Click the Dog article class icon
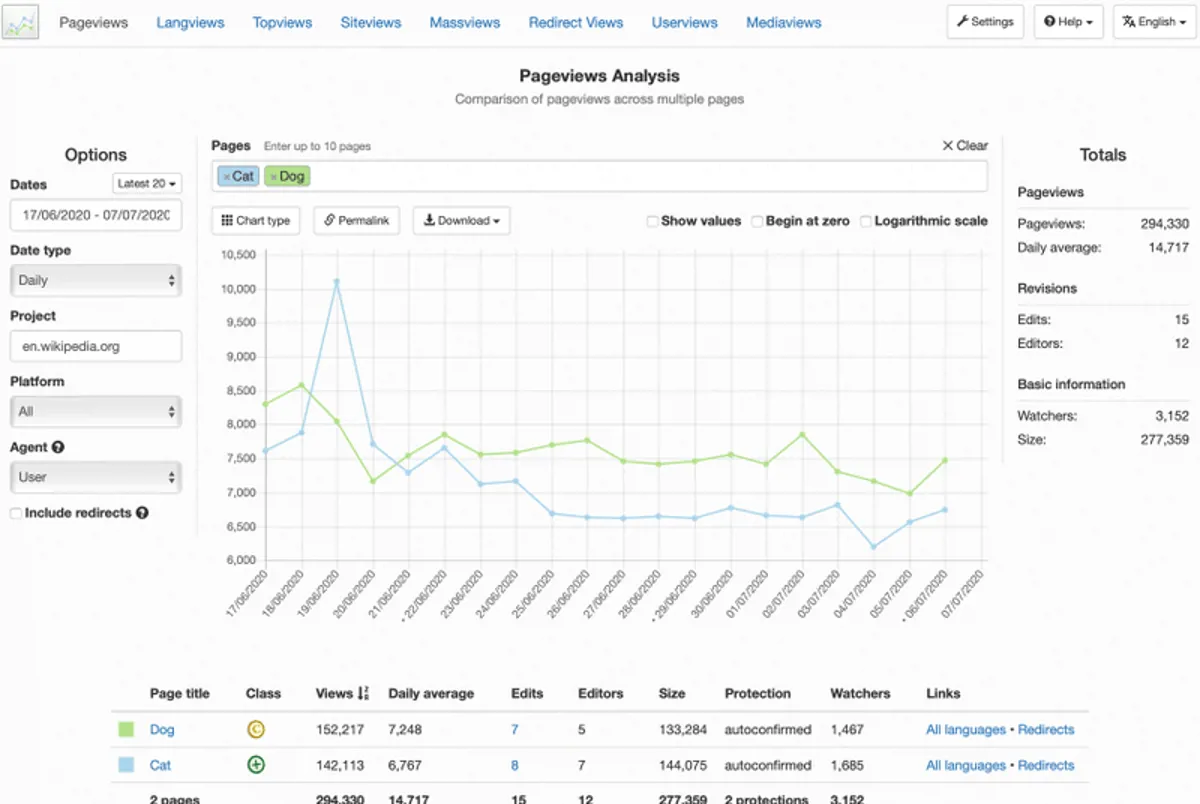The image size is (1200, 804). [256, 730]
